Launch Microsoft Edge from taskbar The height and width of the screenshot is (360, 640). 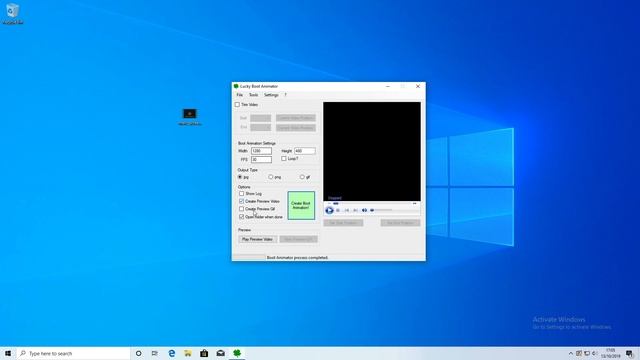171,353
